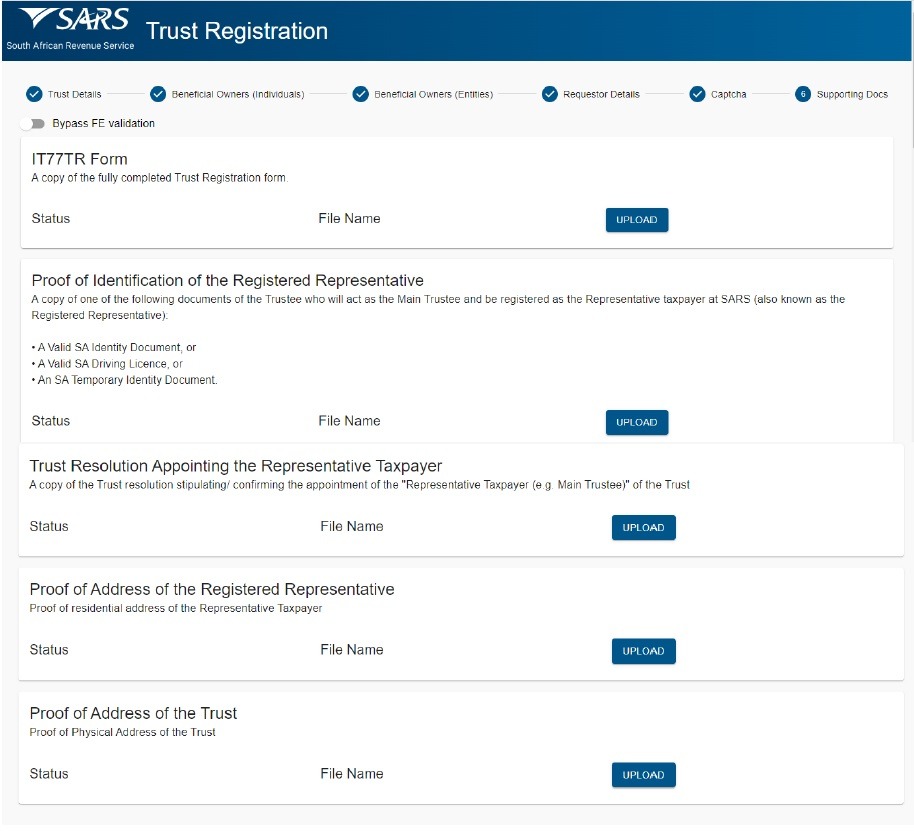The image size is (914, 833).
Task: Open Beneficial Owners (Entities) step label
Action: pyautogui.click(x=433, y=94)
